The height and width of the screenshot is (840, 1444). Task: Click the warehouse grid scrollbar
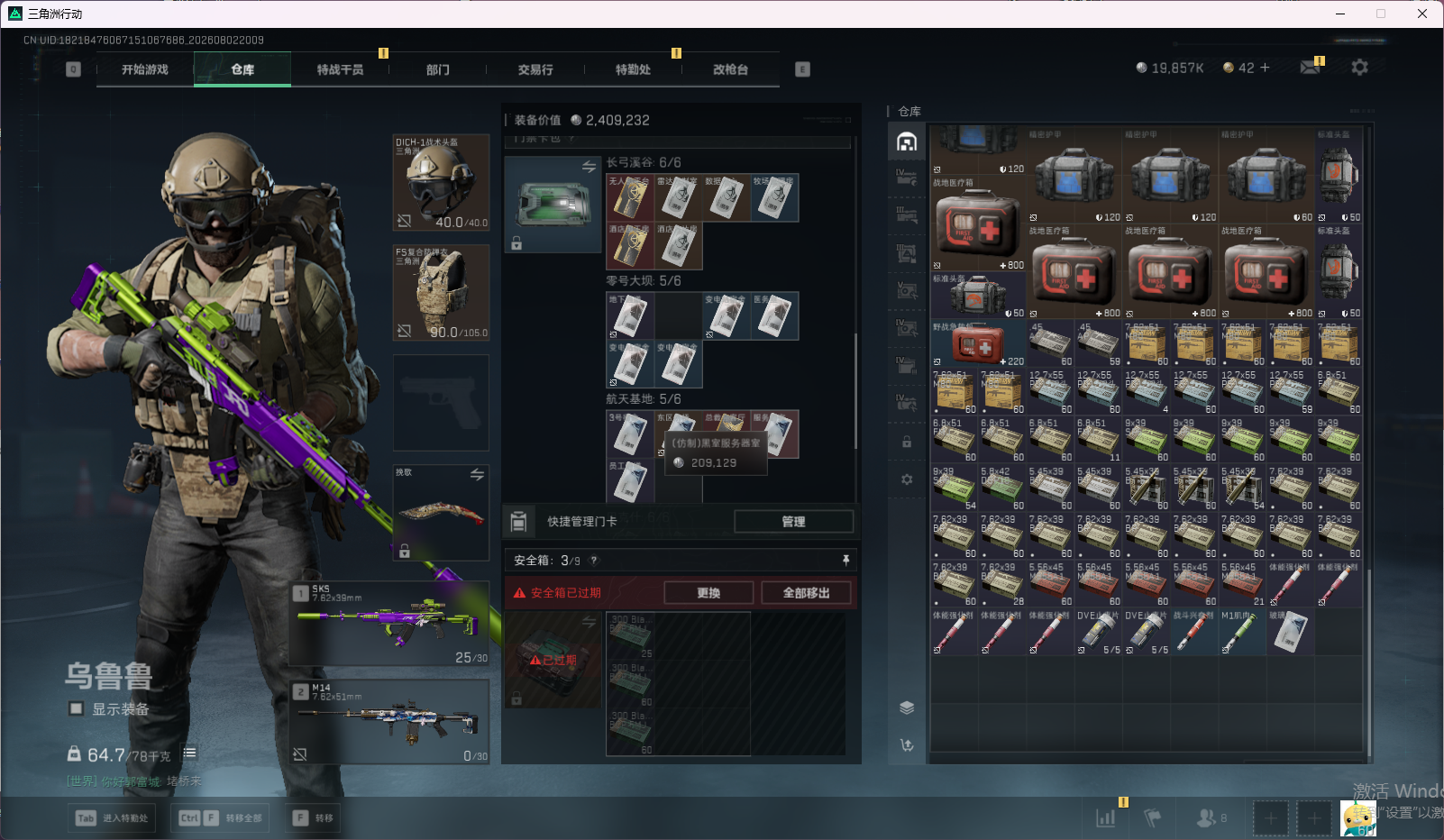tap(1368, 662)
